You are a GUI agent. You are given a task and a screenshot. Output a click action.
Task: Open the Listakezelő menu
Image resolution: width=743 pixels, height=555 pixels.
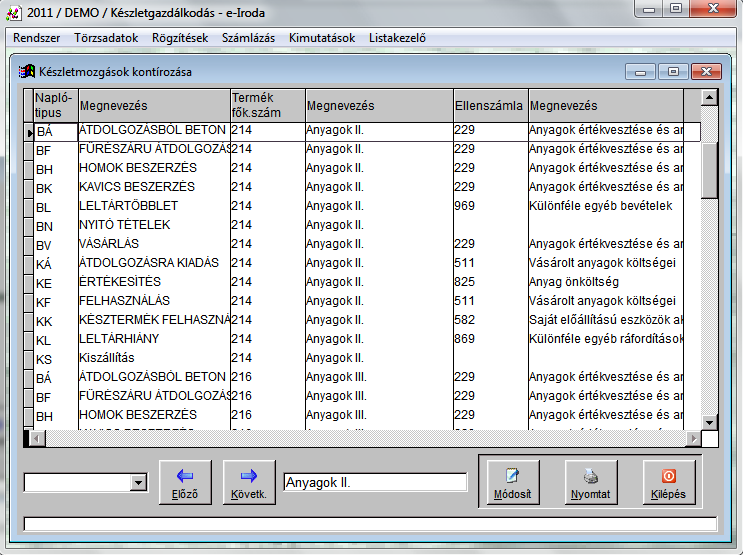[399, 38]
